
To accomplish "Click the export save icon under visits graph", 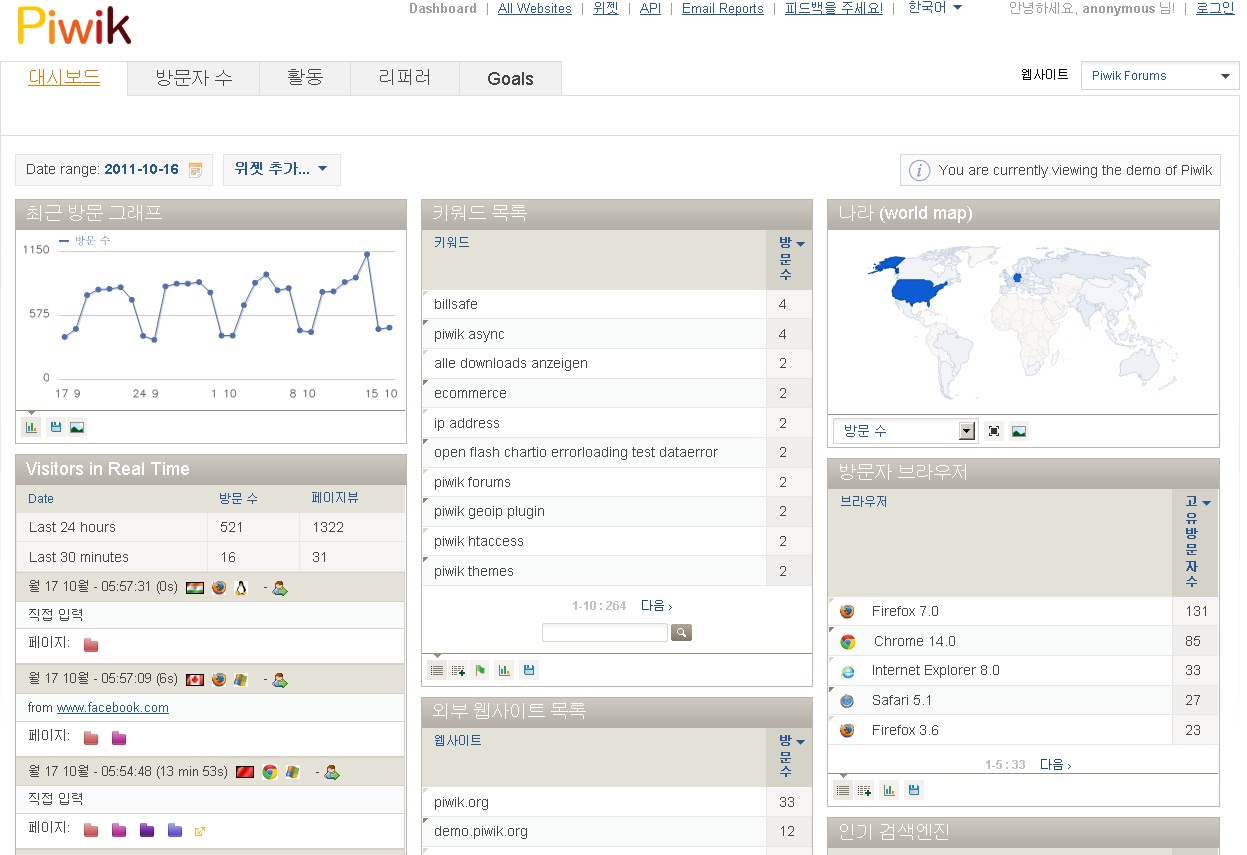I will (55, 427).
